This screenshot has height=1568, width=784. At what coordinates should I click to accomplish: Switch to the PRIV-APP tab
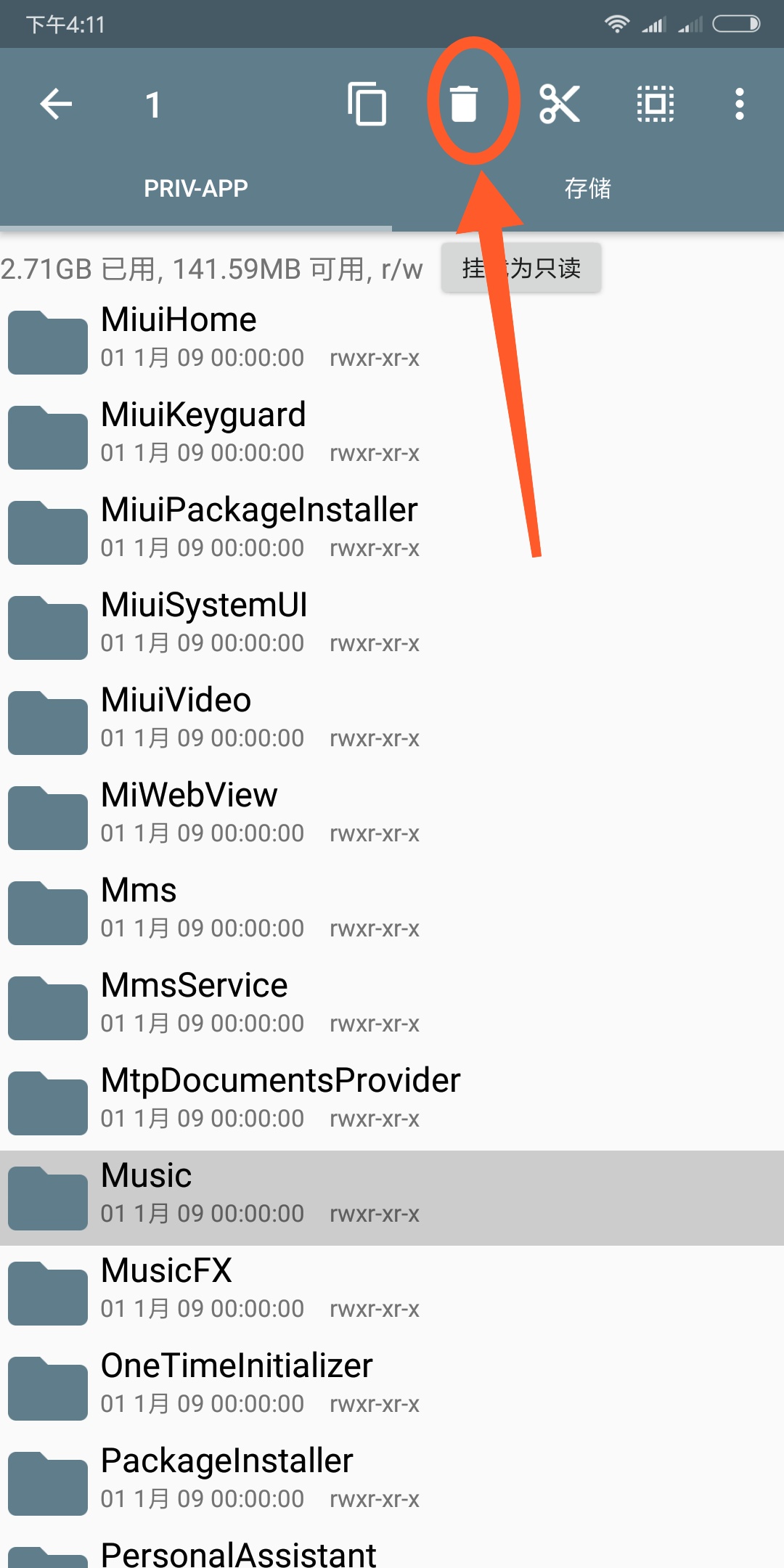click(x=196, y=189)
